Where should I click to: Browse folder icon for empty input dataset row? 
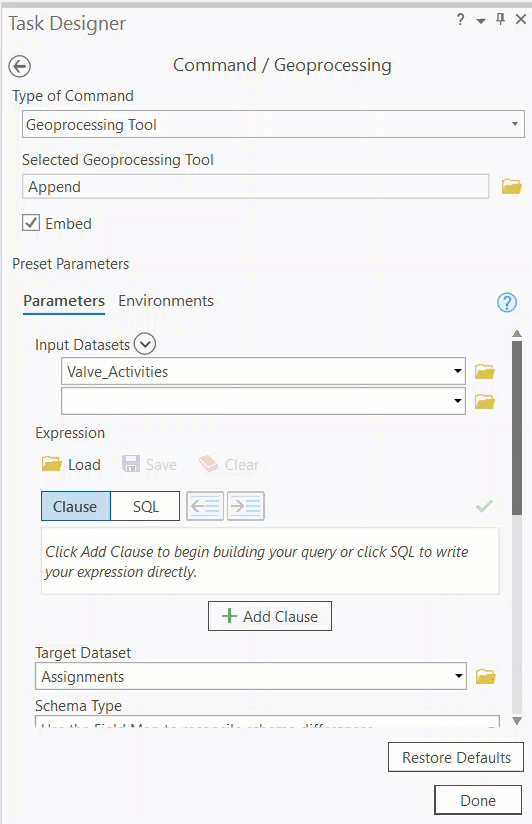point(485,401)
